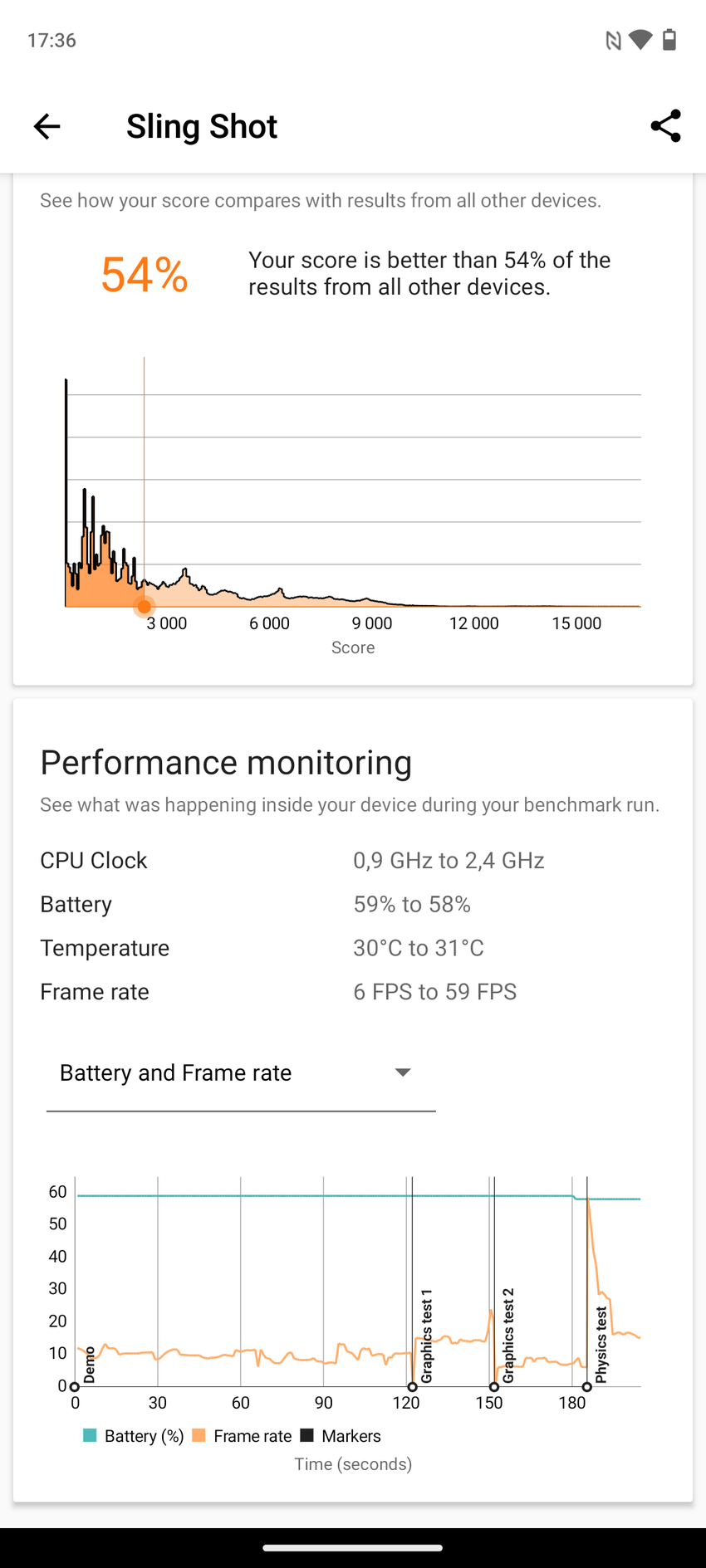
Task: Tap the battery status icon
Action: pyautogui.click(x=669, y=40)
